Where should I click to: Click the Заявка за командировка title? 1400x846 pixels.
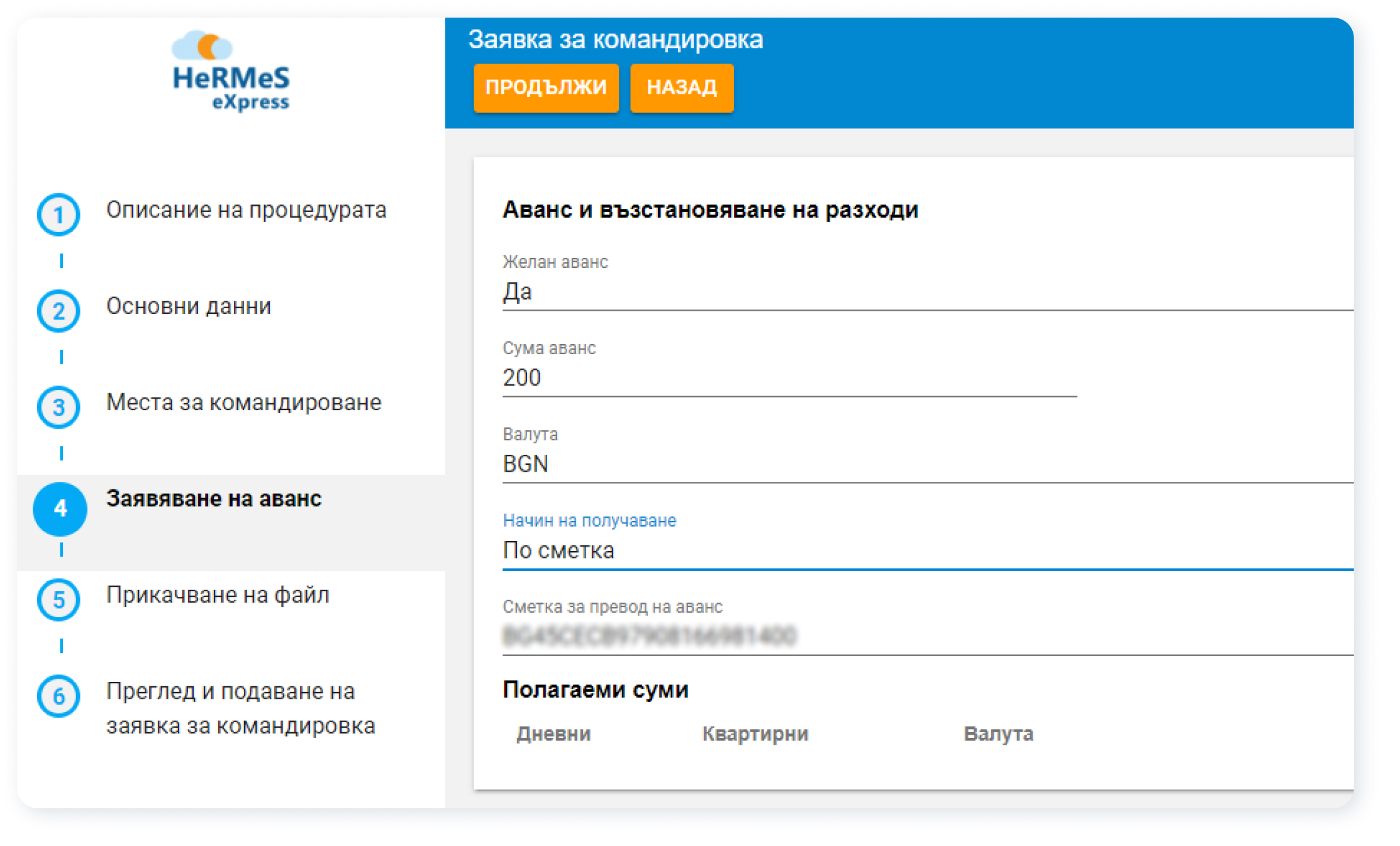point(616,40)
